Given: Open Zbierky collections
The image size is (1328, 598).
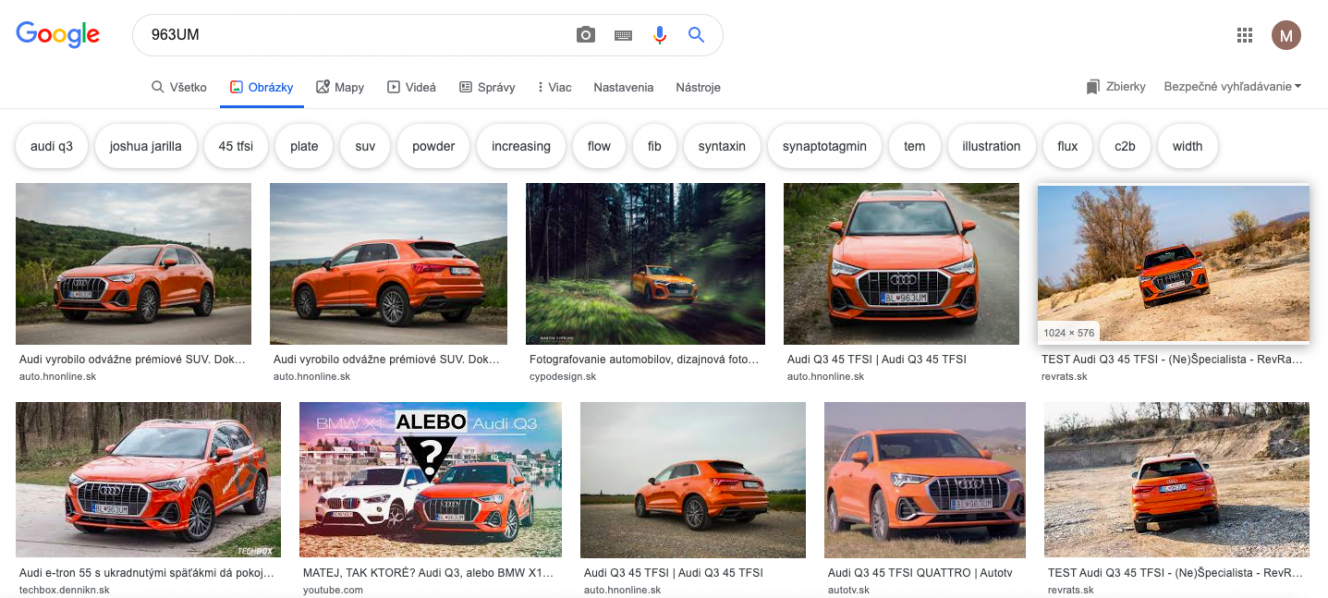Looking at the screenshot, I should pyautogui.click(x=1116, y=87).
